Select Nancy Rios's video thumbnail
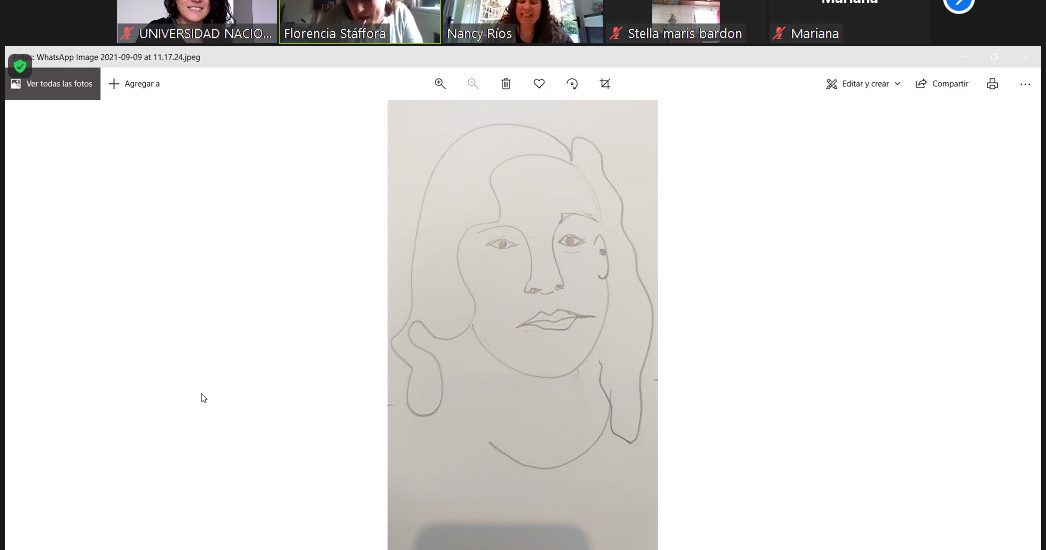Viewport: 1046px width, 550px height. [x=523, y=20]
